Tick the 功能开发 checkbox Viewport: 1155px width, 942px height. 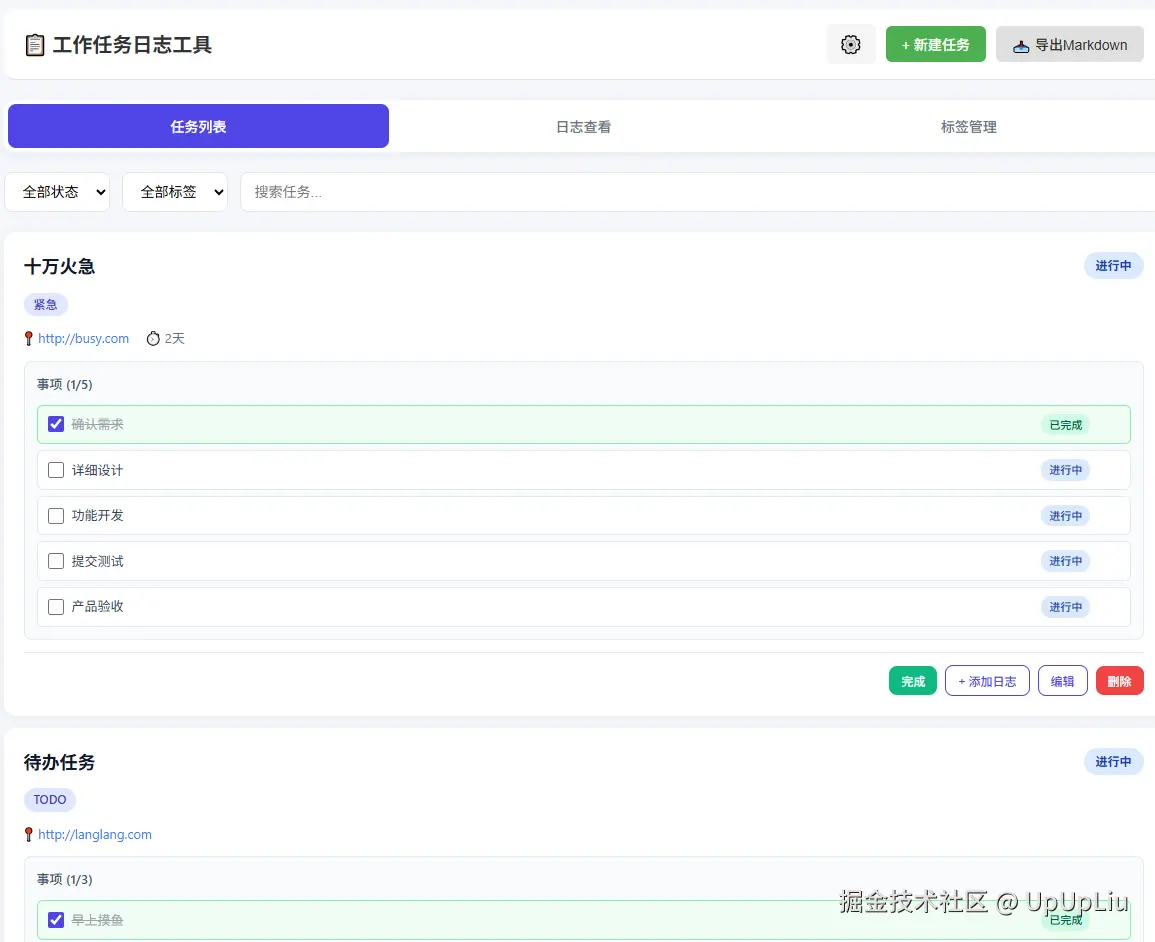coord(56,516)
